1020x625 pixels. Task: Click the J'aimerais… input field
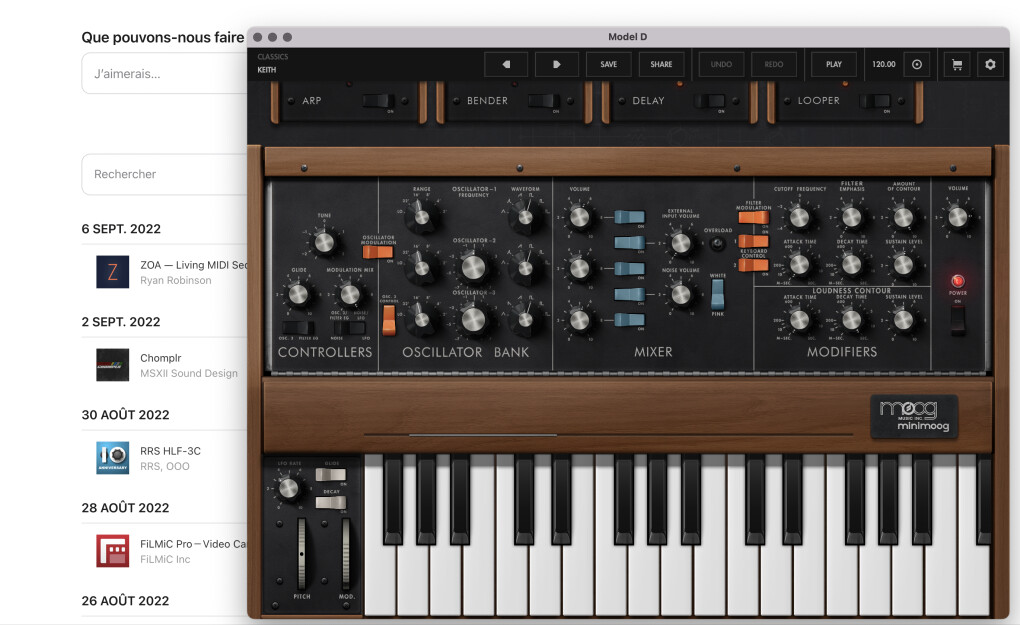coord(164,73)
